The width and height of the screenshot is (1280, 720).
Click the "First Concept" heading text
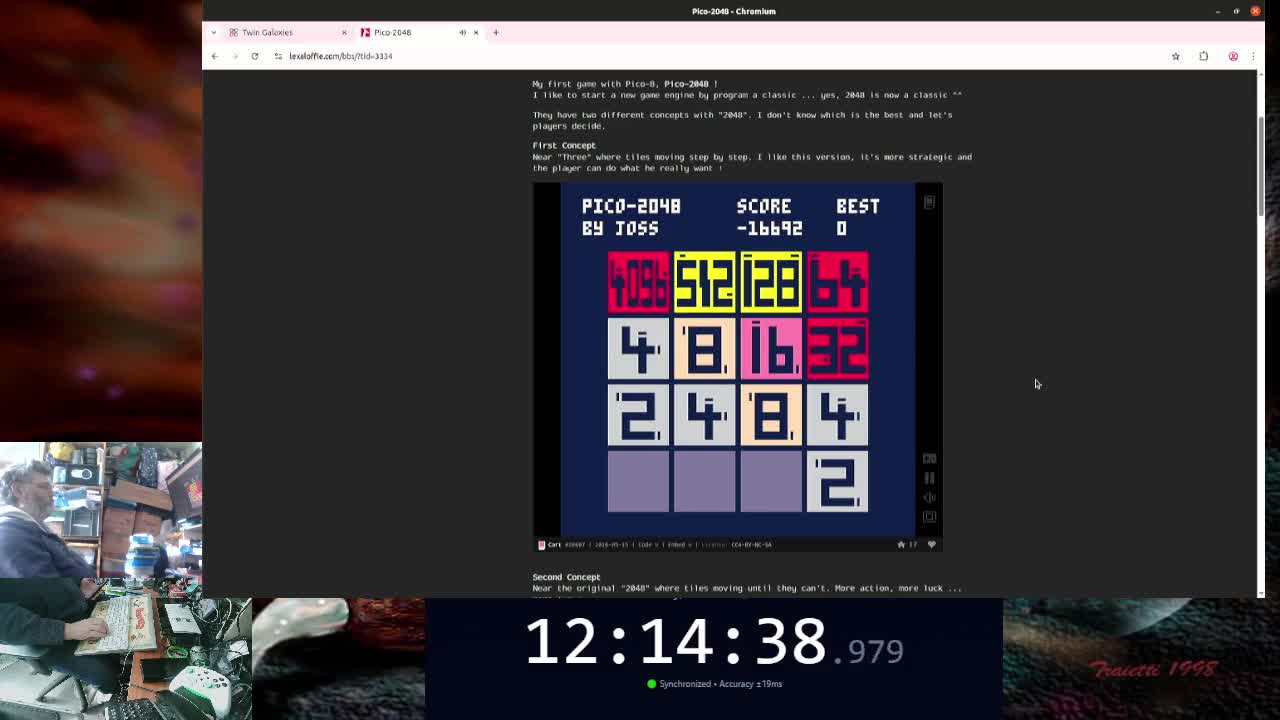pos(564,146)
